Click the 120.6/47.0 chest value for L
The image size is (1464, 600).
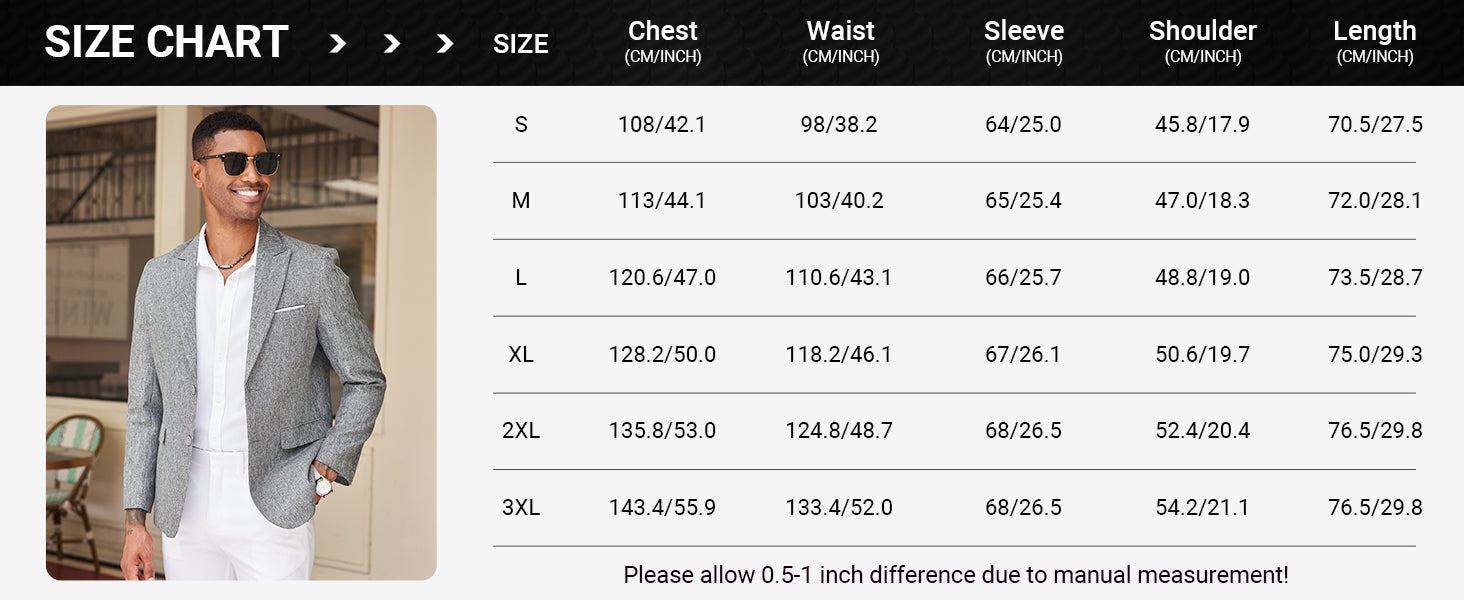click(662, 278)
